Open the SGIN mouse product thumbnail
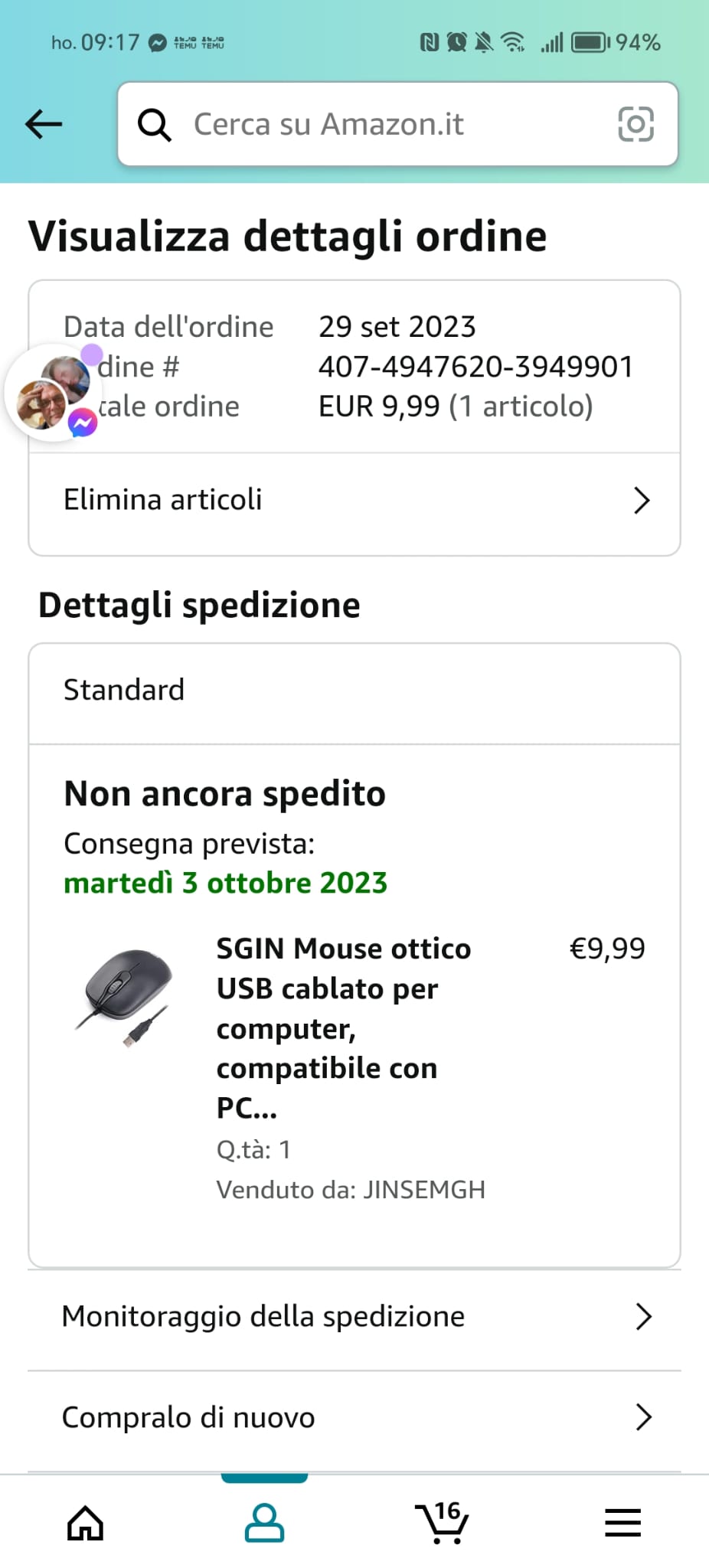The width and height of the screenshot is (709, 1568). pyautogui.click(x=123, y=997)
